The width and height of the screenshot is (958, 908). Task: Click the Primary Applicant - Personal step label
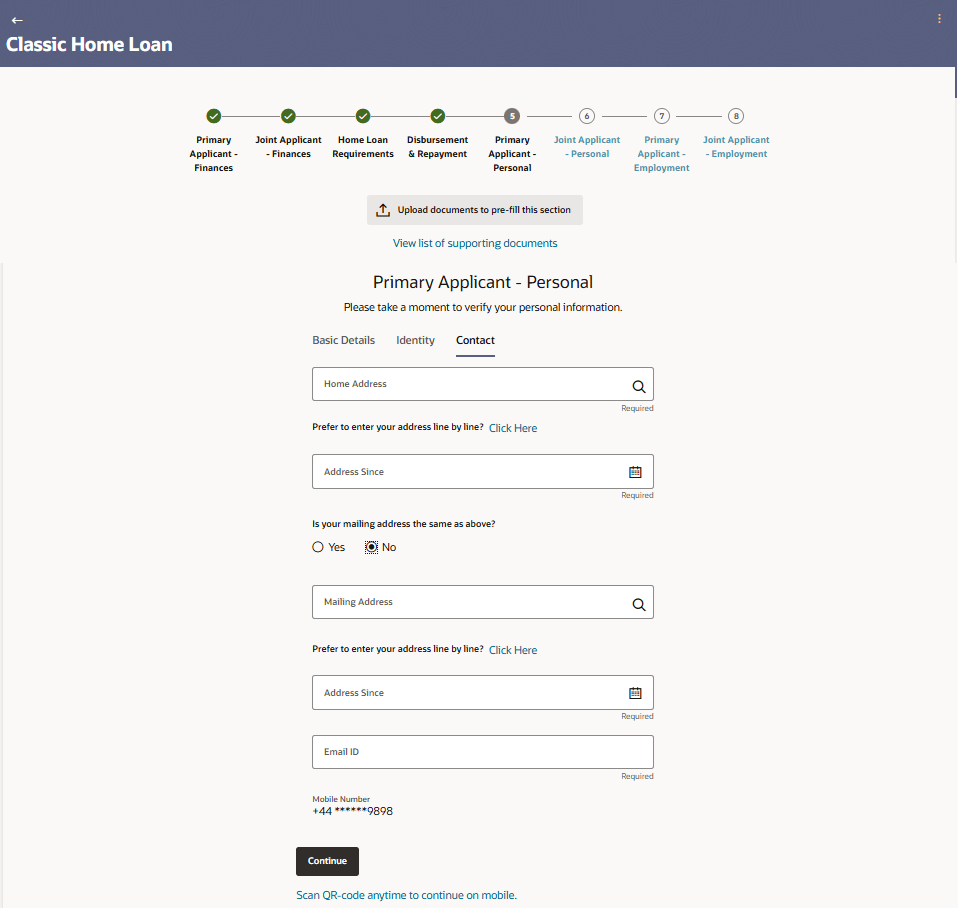click(x=512, y=154)
